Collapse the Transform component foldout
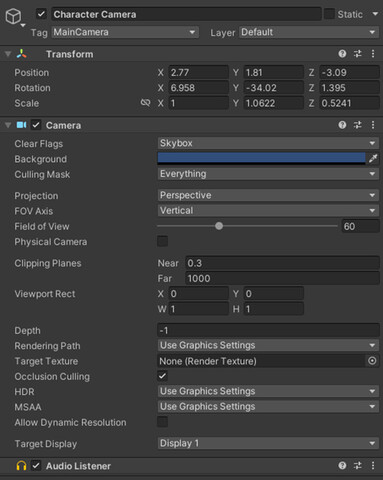This screenshot has height=480, width=383. click(8, 54)
